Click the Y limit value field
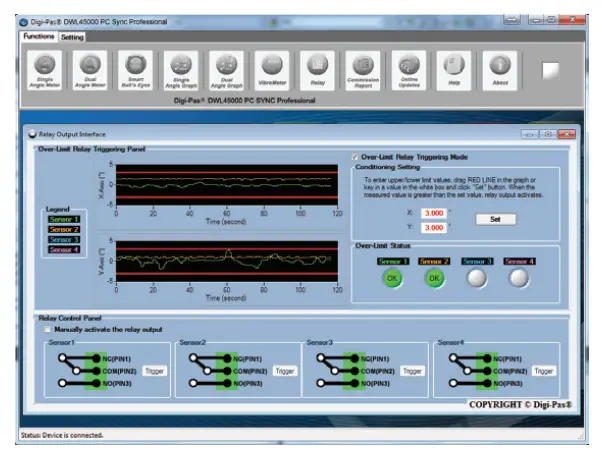Image resolution: width=602 pixels, height=456 pixels. click(434, 228)
